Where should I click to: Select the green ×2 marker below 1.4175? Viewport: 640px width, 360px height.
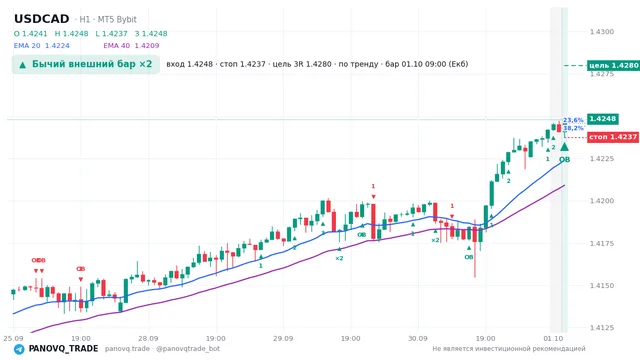point(339,258)
